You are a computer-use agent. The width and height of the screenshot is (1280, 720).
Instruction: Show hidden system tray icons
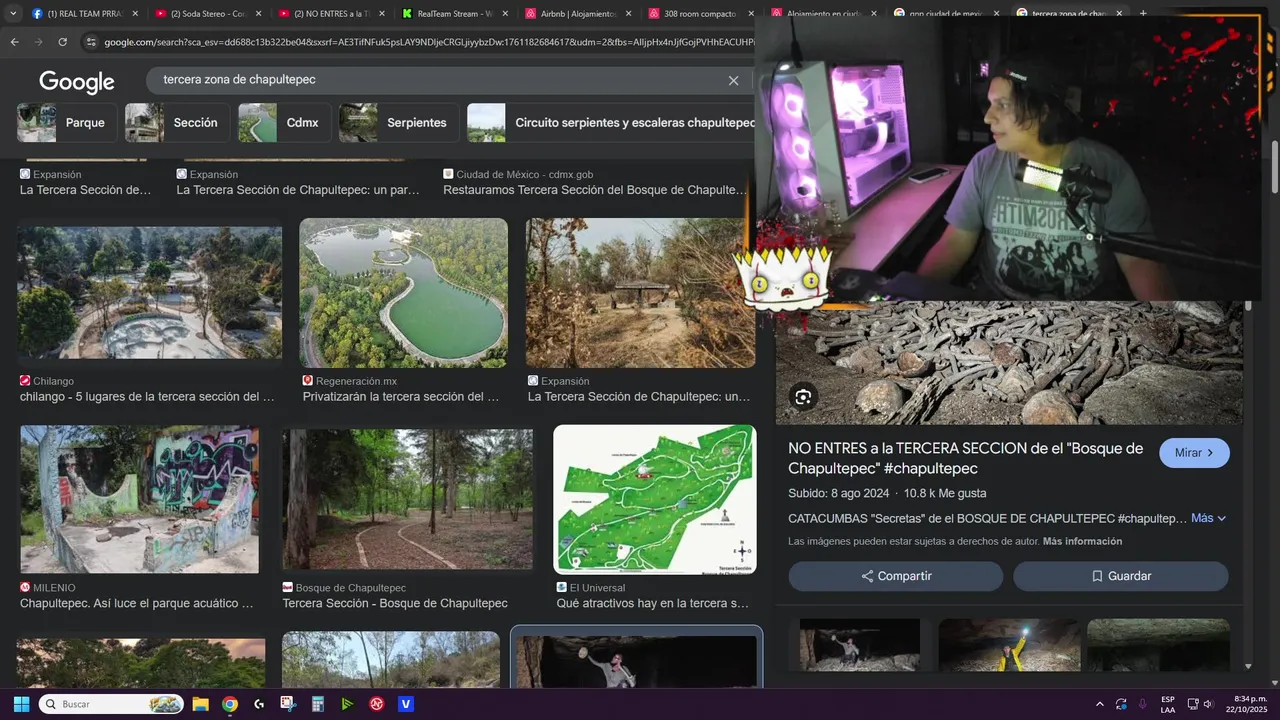pyautogui.click(x=1100, y=704)
